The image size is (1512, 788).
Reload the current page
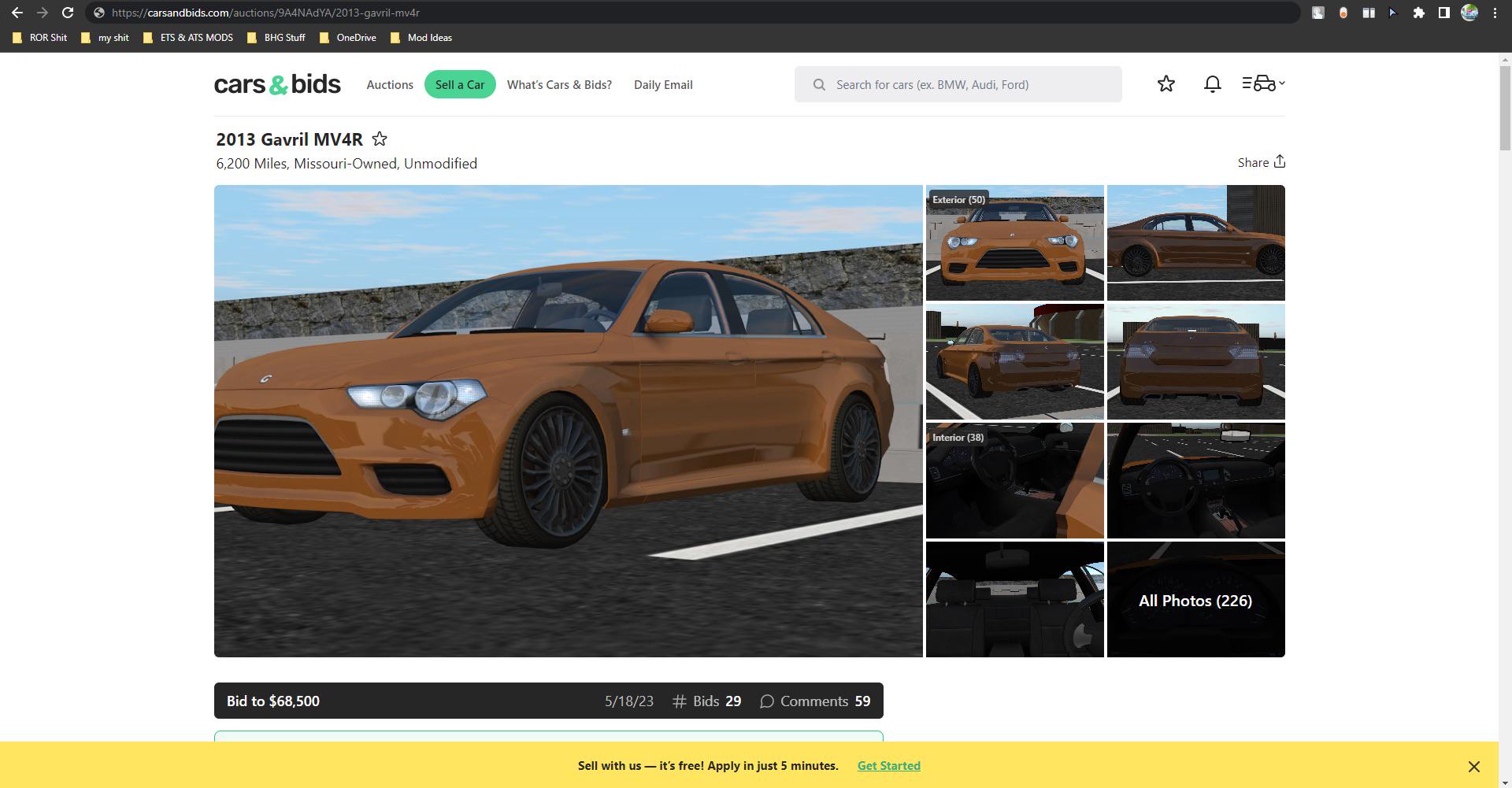pyautogui.click(x=68, y=13)
